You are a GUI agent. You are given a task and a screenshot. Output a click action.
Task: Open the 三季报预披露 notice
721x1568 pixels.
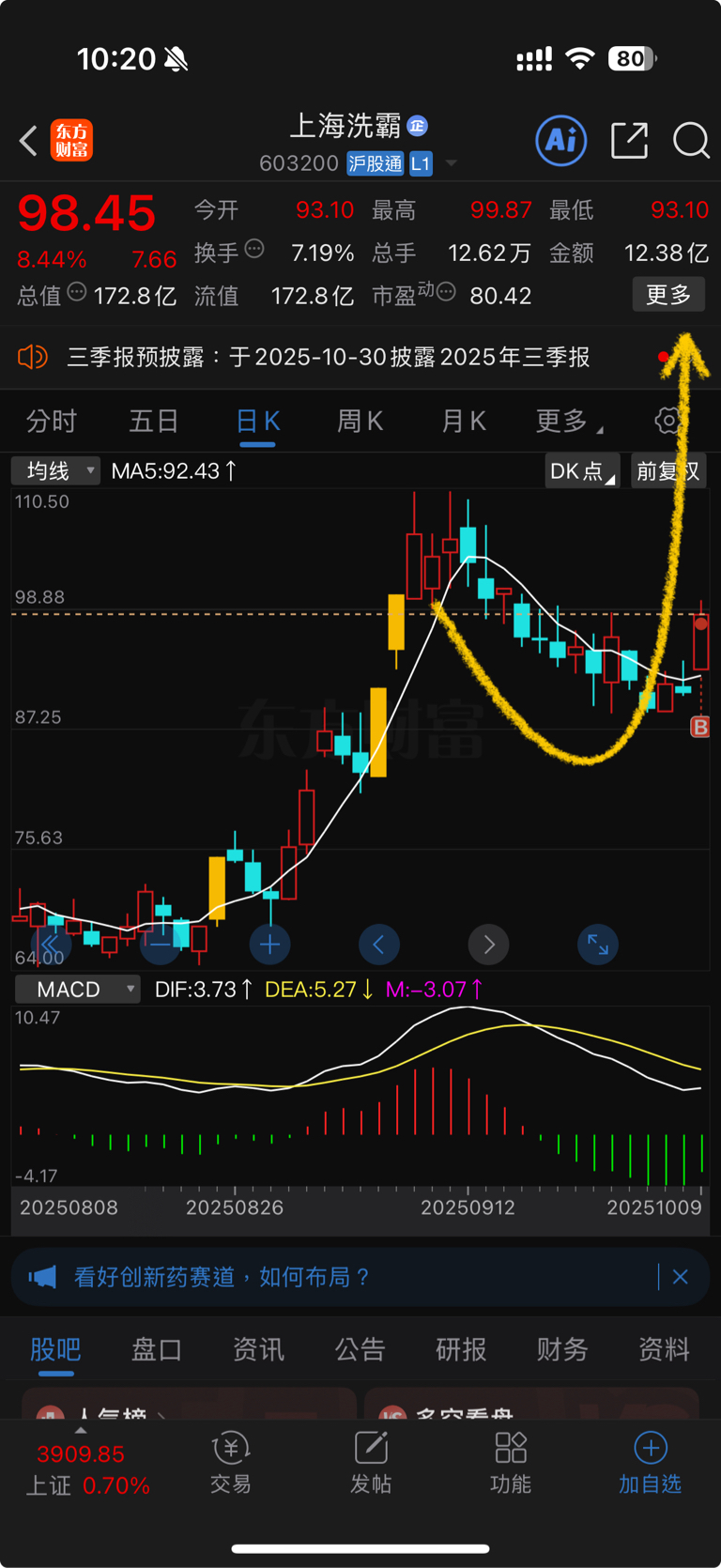click(329, 357)
